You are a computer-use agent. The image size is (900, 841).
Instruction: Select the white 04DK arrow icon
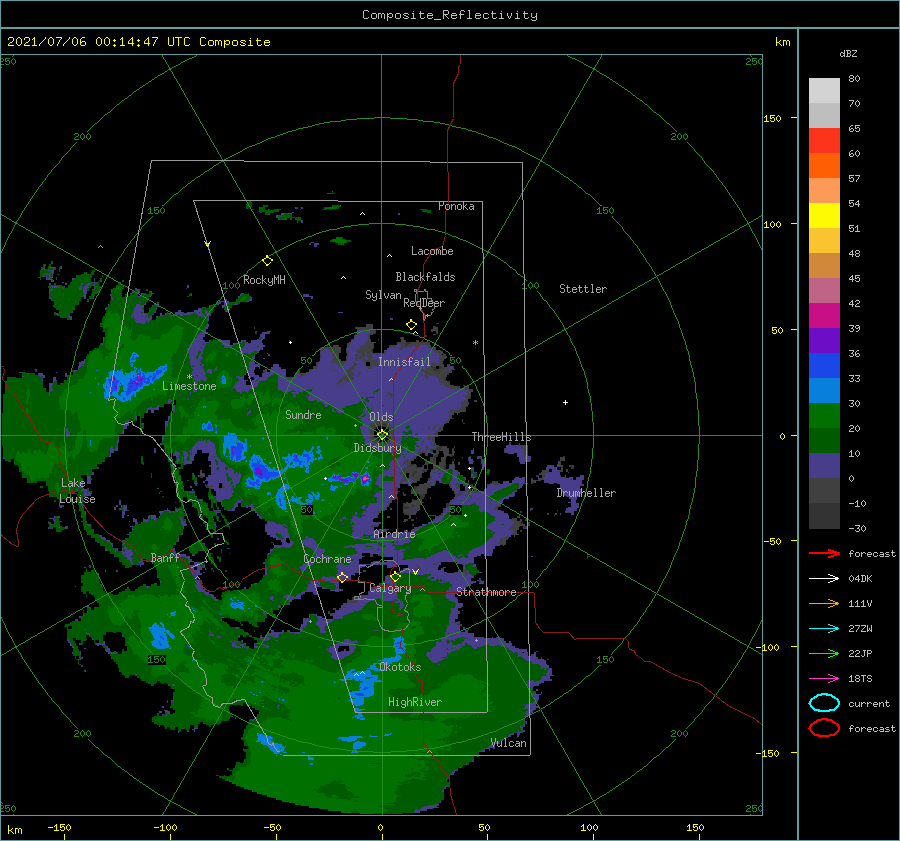(x=824, y=578)
